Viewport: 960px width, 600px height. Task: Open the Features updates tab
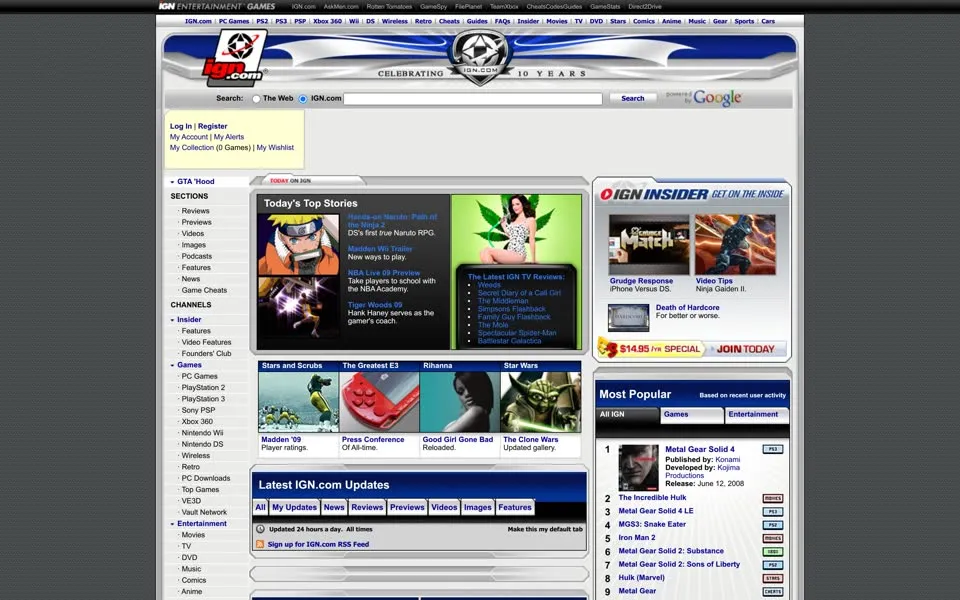click(515, 508)
